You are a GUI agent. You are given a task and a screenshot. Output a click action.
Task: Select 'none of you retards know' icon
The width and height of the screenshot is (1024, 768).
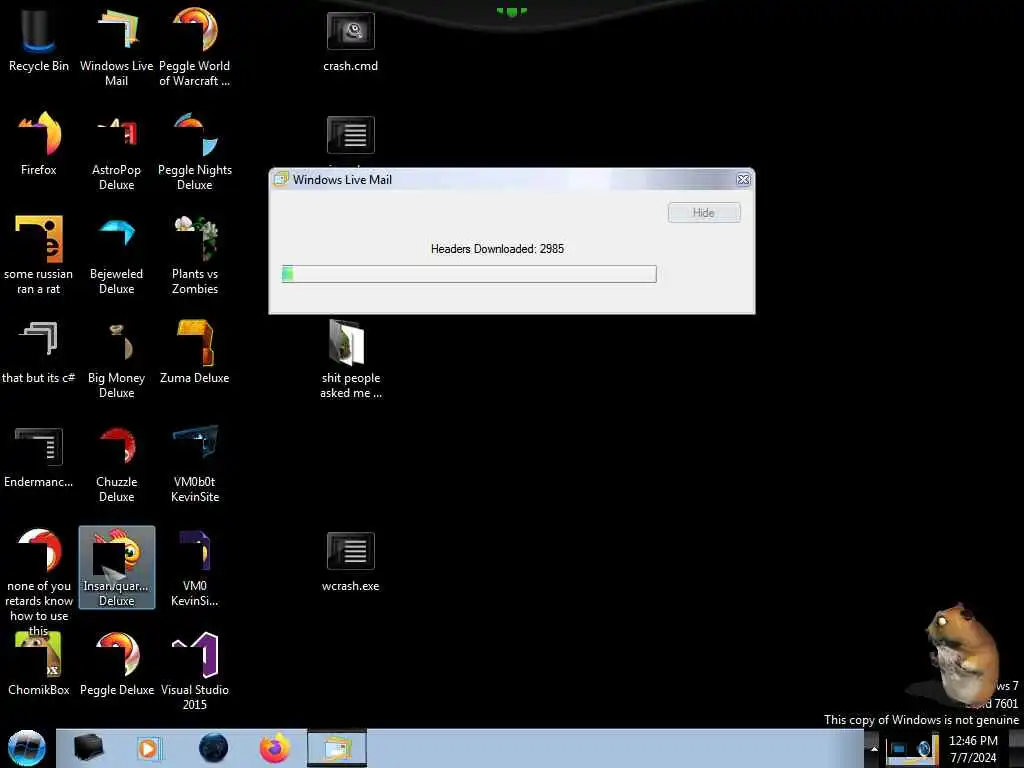[39, 581]
